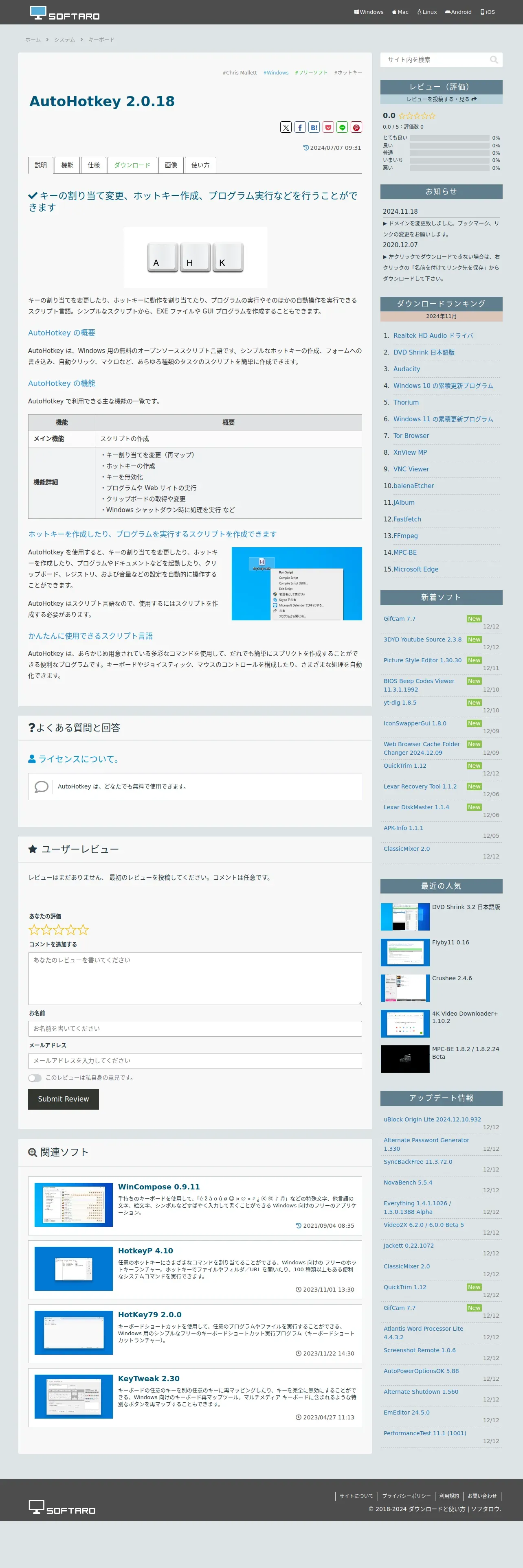Open the #Windows tag link
Screen dimensions: 523x1568
(276, 72)
